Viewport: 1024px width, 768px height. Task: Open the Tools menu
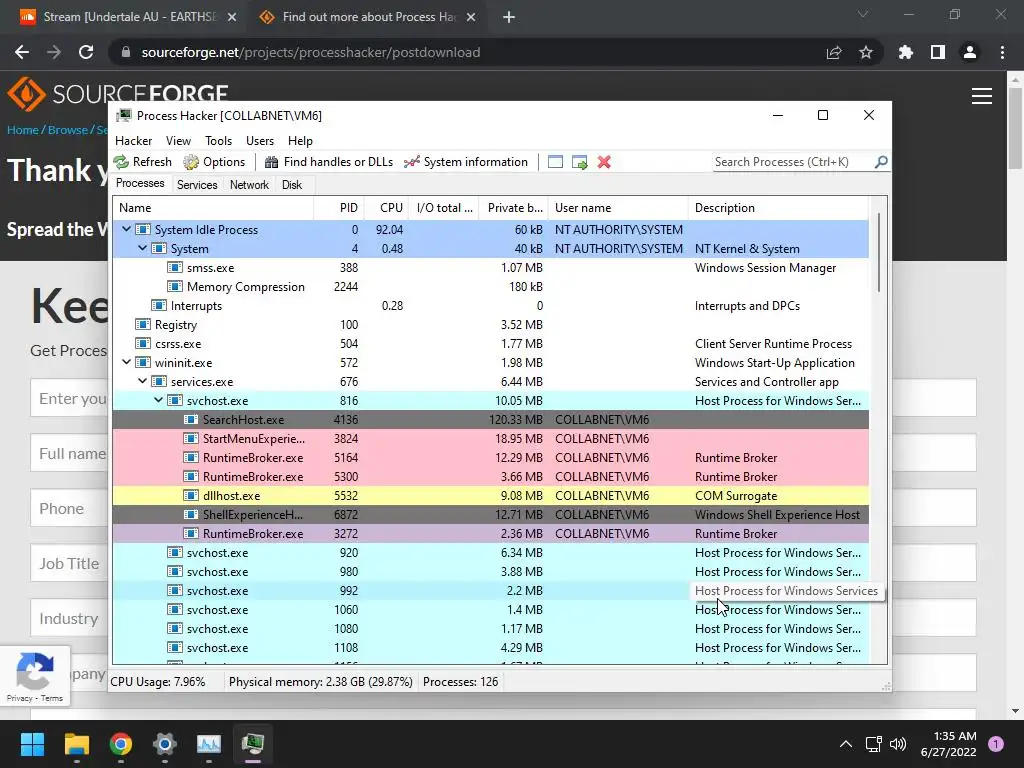coord(218,140)
